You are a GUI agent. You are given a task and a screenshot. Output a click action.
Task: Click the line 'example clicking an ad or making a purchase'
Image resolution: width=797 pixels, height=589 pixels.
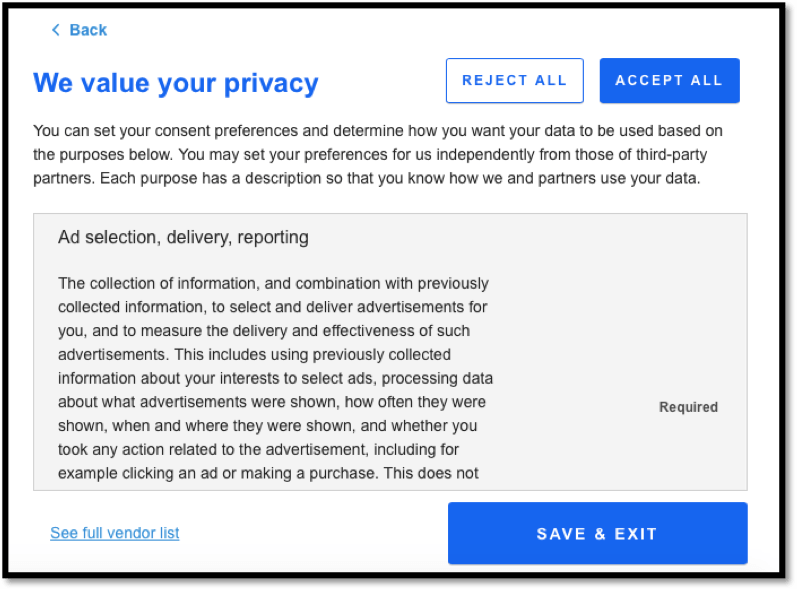point(268,473)
